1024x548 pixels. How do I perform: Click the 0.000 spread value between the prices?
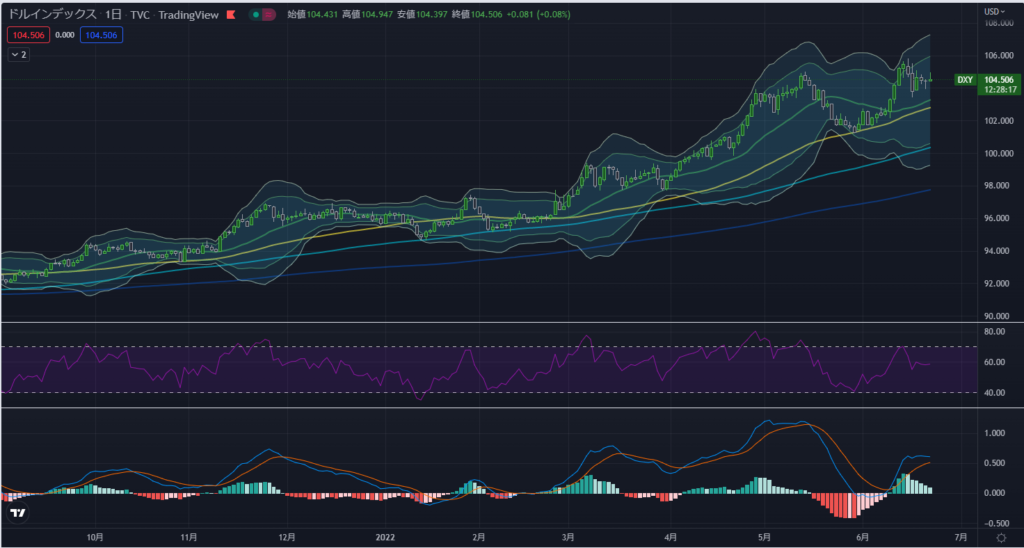64,35
